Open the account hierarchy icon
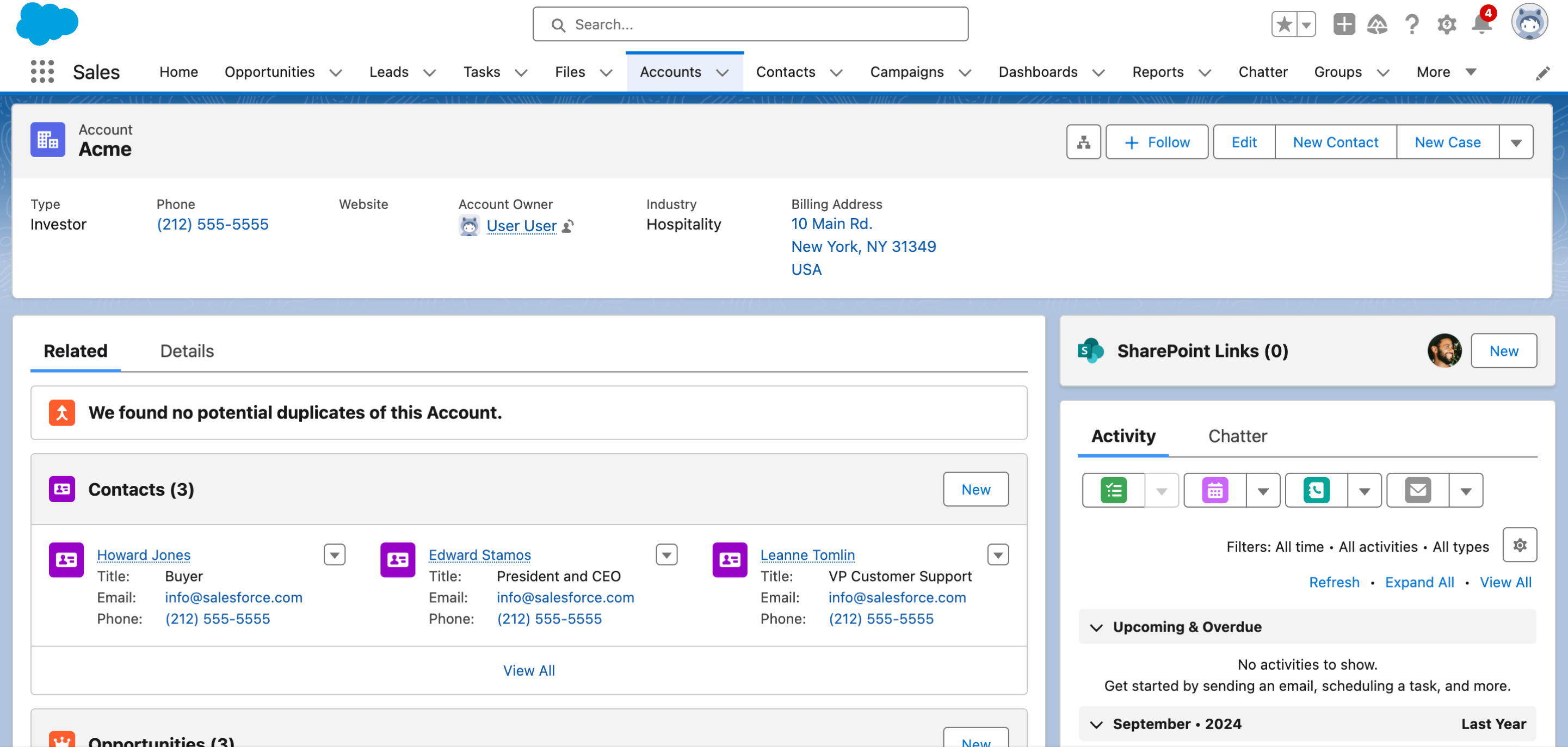The height and width of the screenshot is (747, 1568). point(1083,141)
